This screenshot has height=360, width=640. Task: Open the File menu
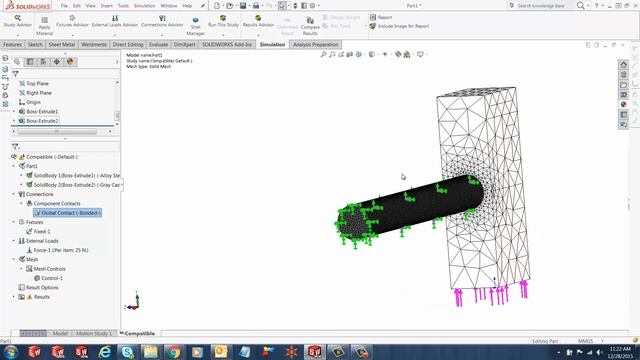pos(64,6)
